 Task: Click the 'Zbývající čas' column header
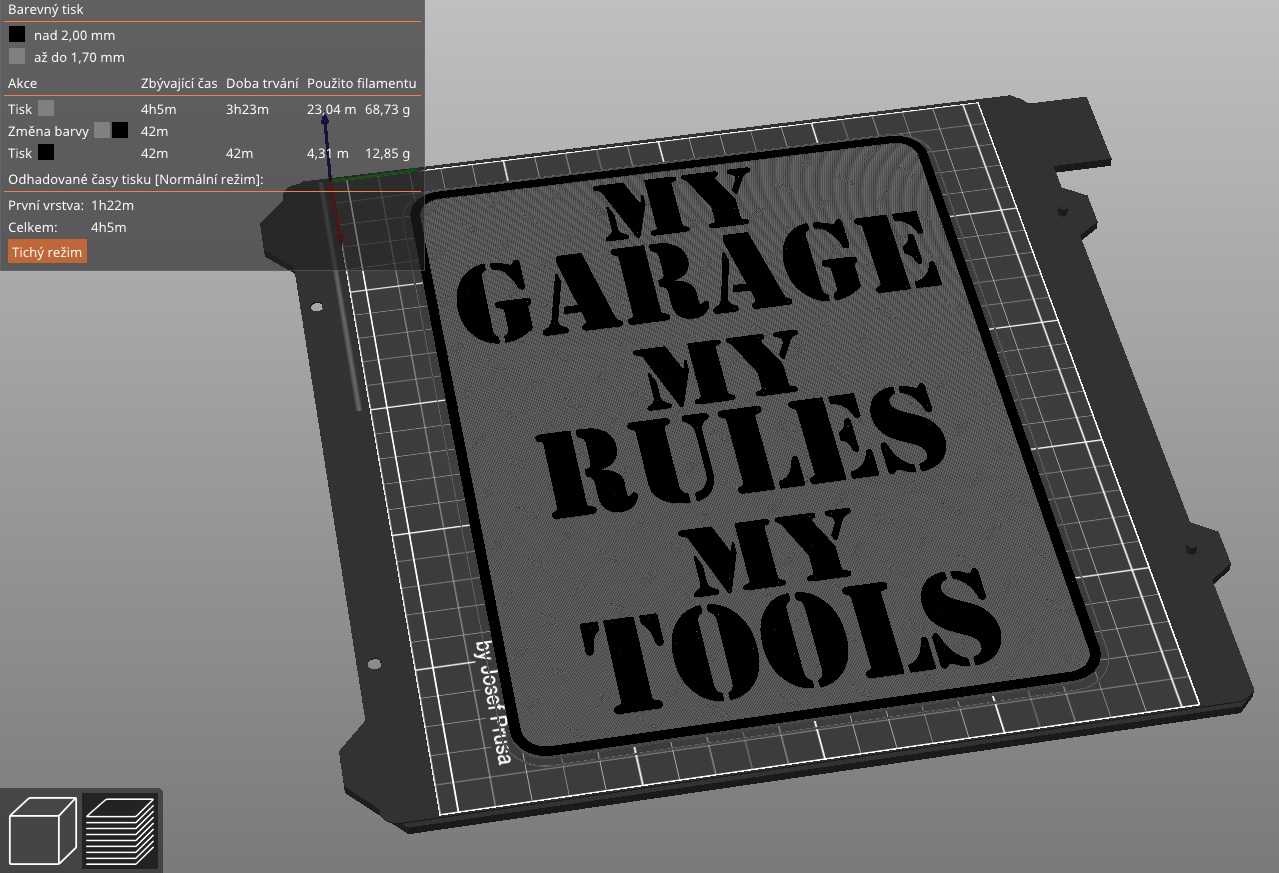178,83
